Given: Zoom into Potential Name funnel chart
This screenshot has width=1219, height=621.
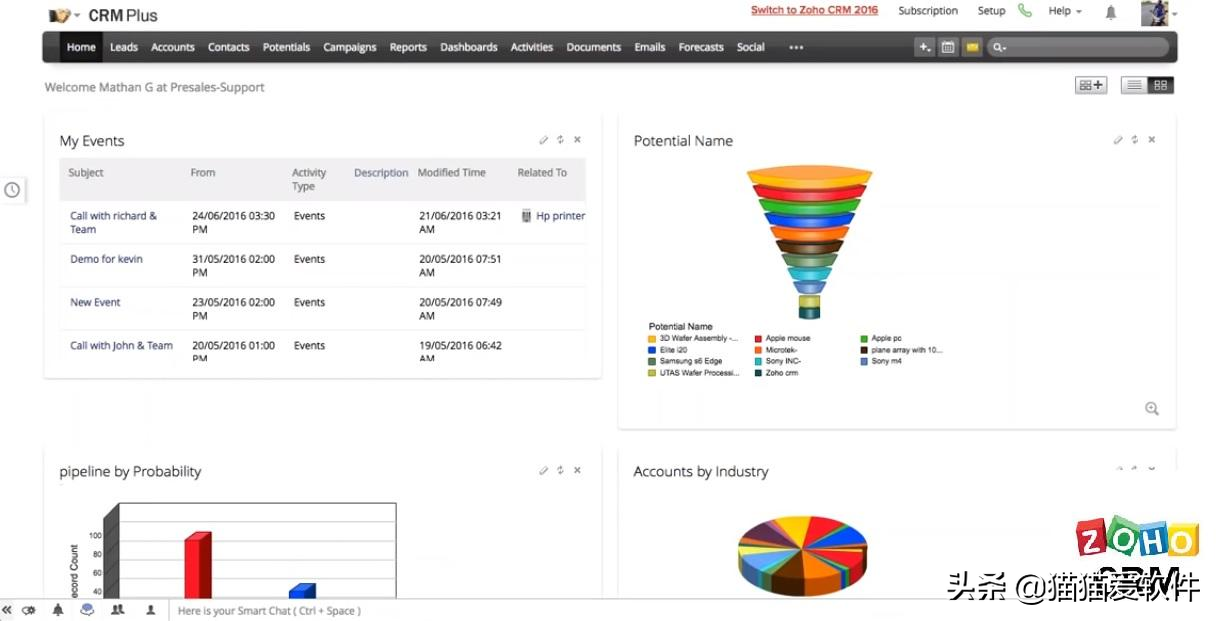Looking at the screenshot, I should [x=1152, y=408].
